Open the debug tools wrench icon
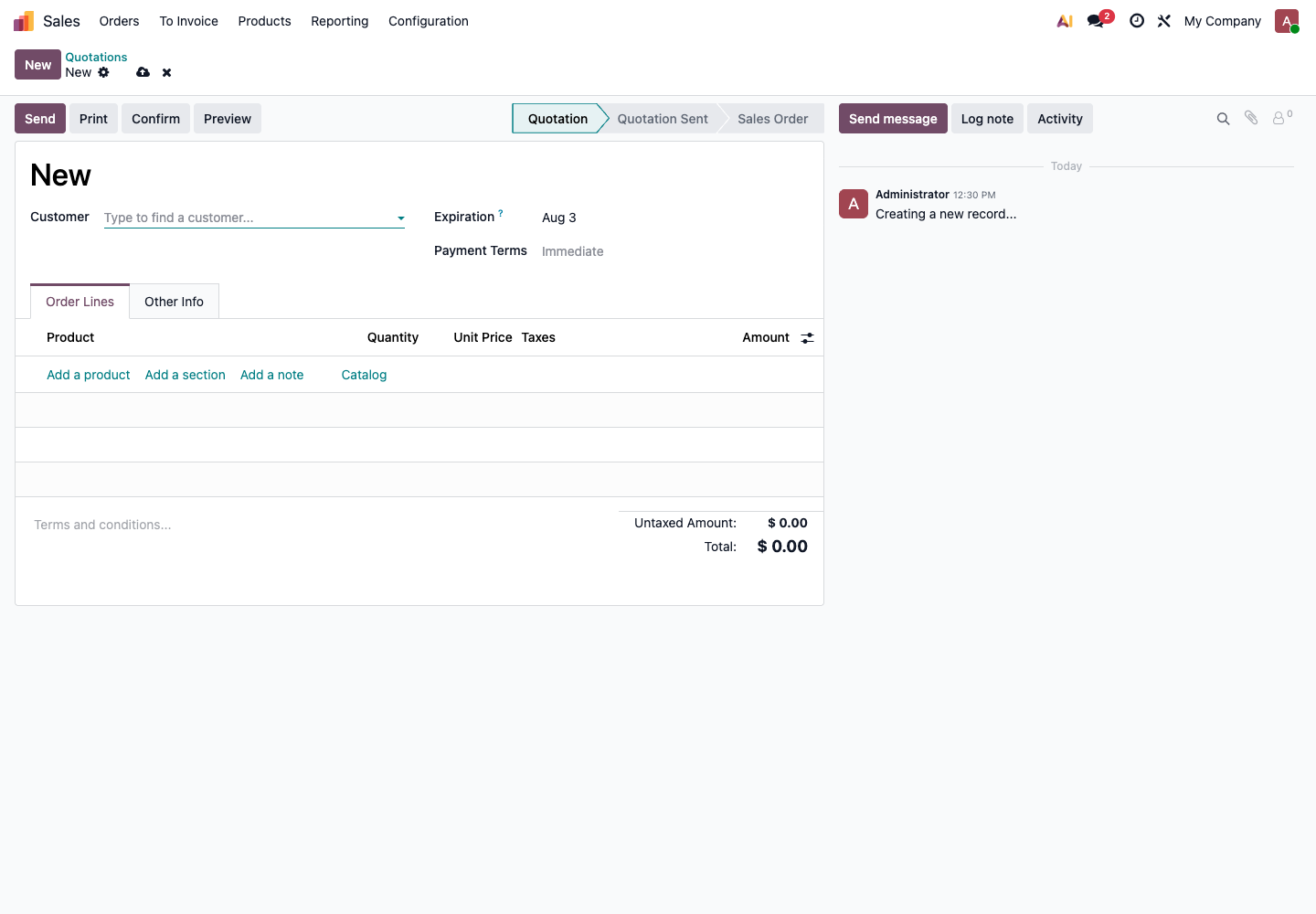This screenshot has height=914, width=1316. 1164,21
